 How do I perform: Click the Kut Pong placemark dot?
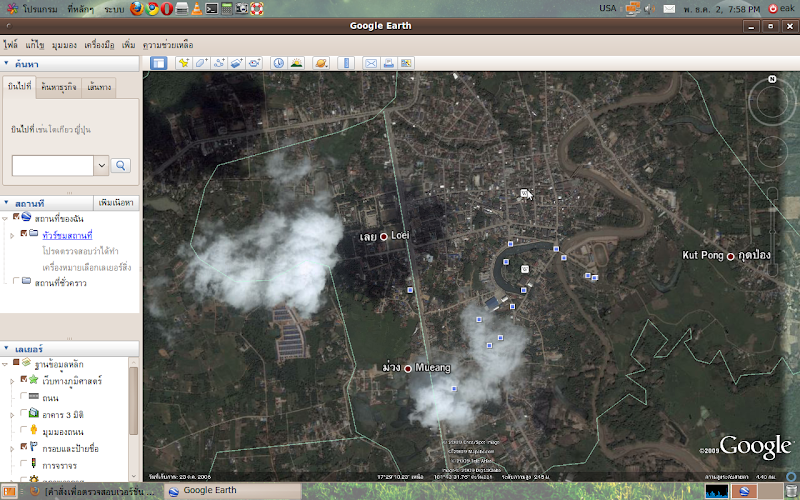730,256
